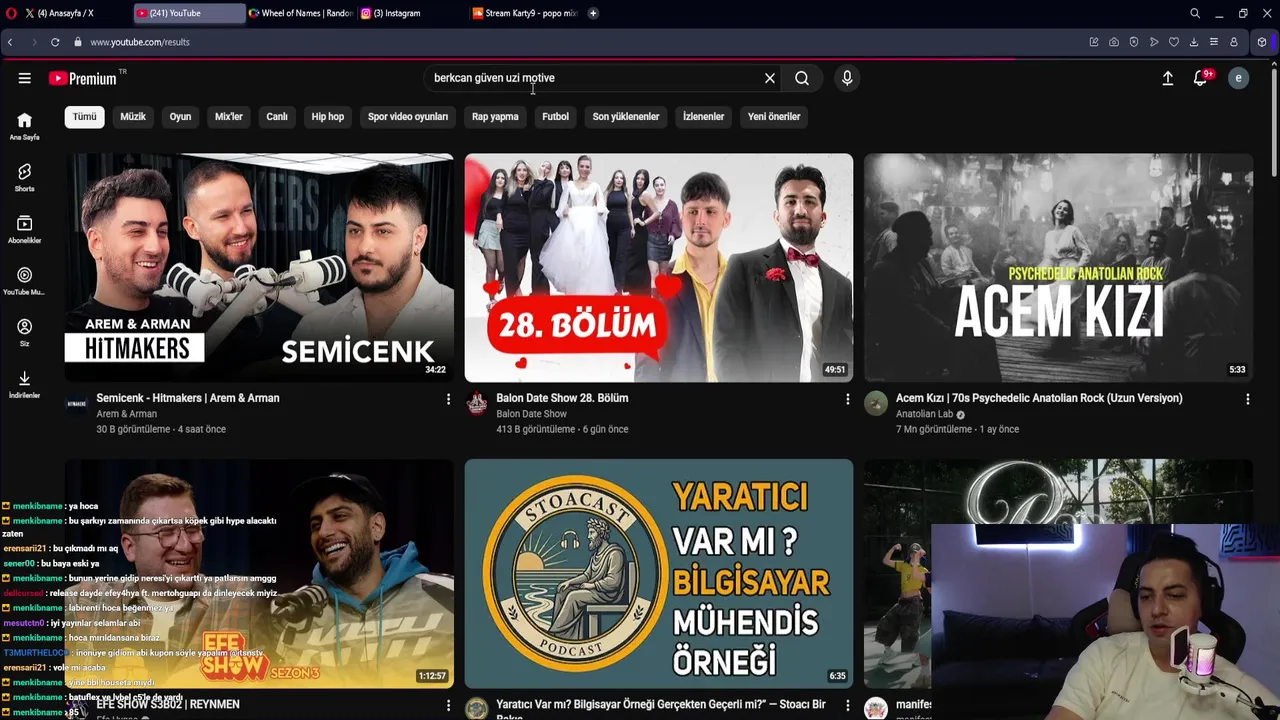Reload the page with the refresh icon
1280x720 pixels.
pyautogui.click(x=55, y=42)
